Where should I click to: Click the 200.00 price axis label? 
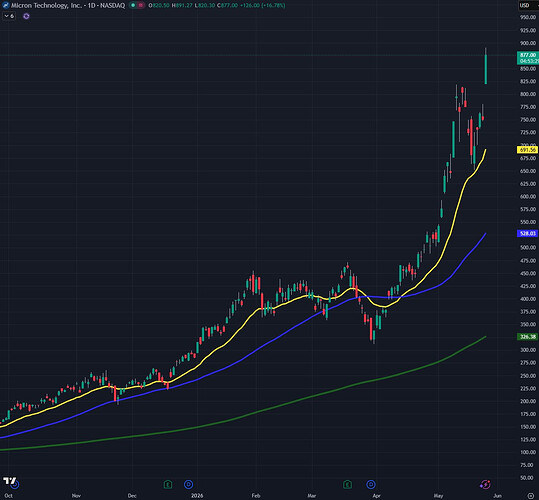point(528,401)
